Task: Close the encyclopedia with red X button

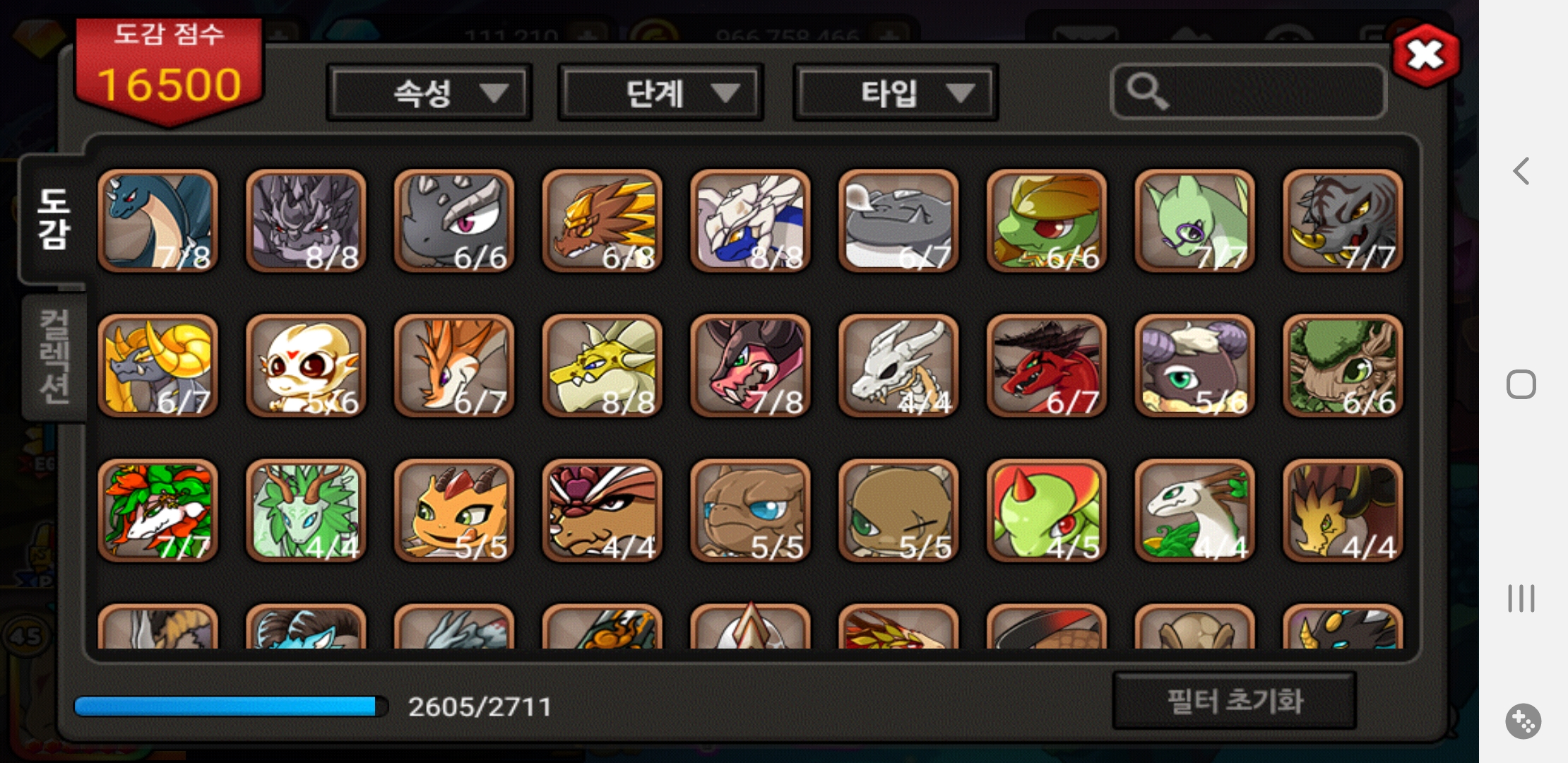Action: point(1425,55)
